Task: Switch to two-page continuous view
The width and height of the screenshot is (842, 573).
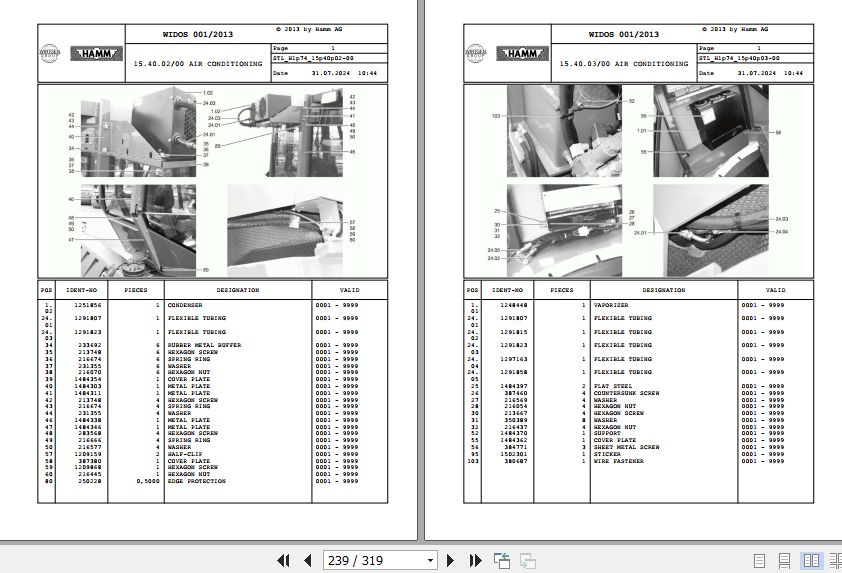Action: (x=836, y=561)
